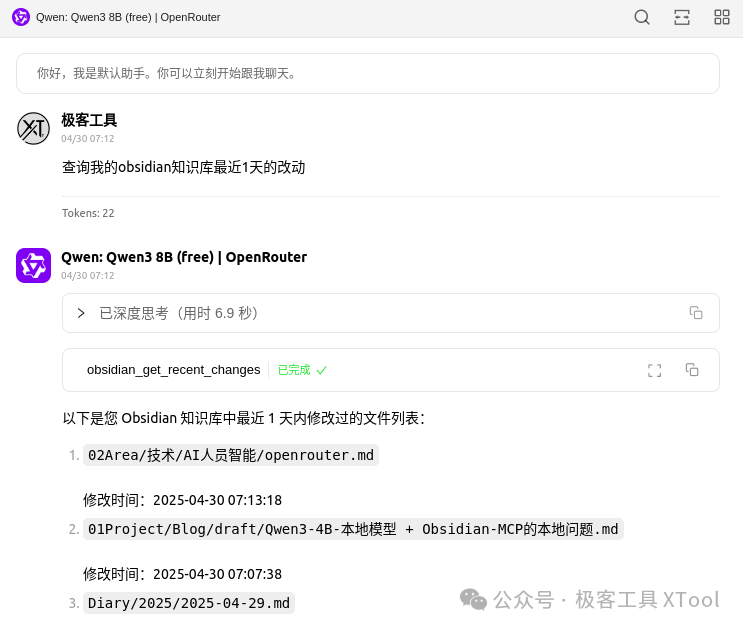Click the Tokens: 22 label
The width and height of the screenshot is (743, 630).
tap(88, 213)
